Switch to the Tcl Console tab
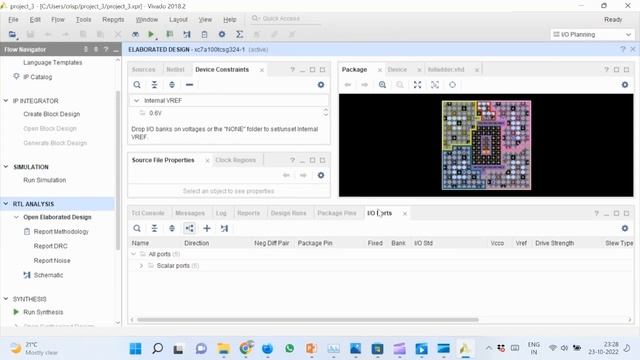This screenshot has height=360, width=640. (x=147, y=213)
